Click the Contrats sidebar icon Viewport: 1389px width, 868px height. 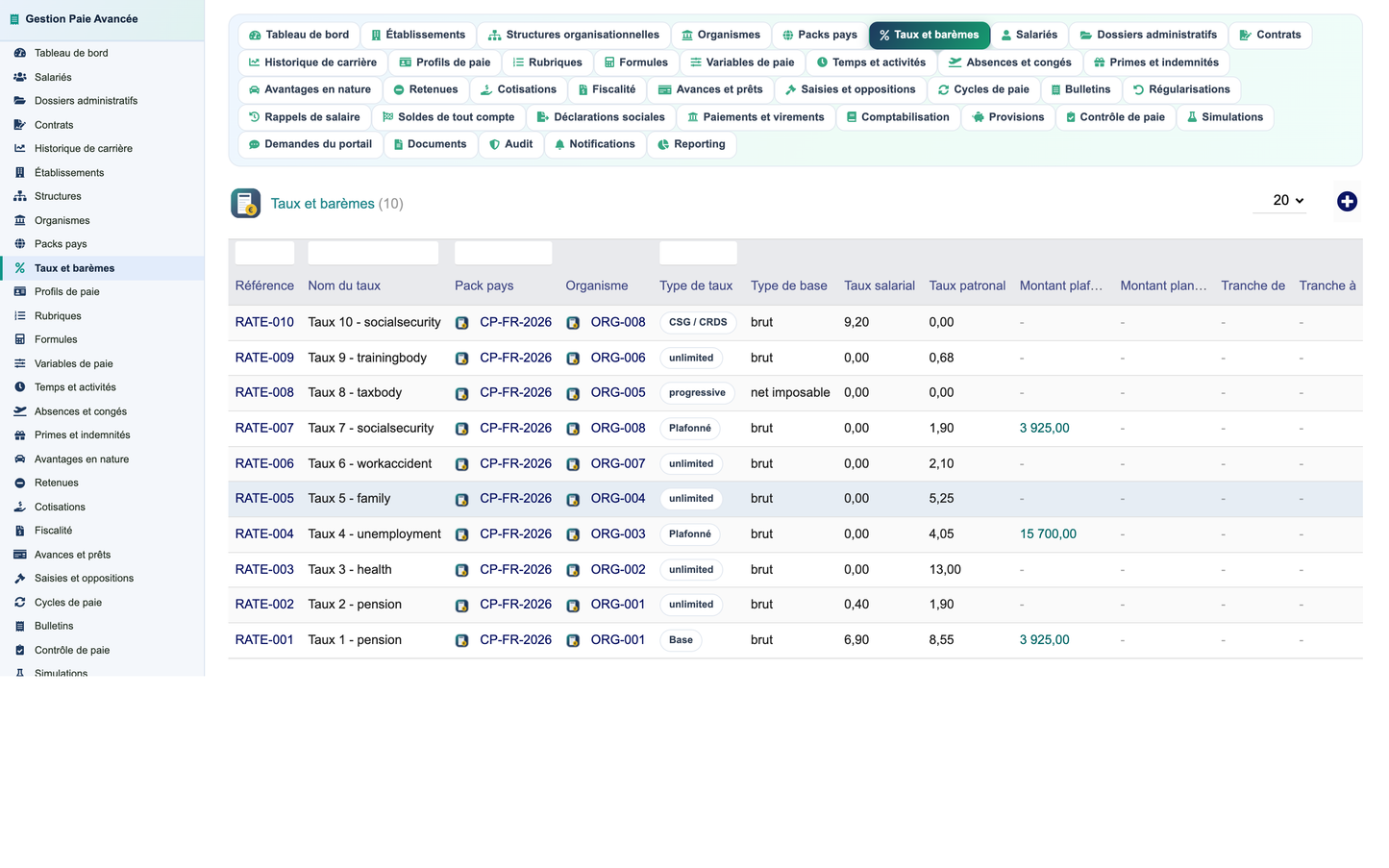(x=20, y=125)
